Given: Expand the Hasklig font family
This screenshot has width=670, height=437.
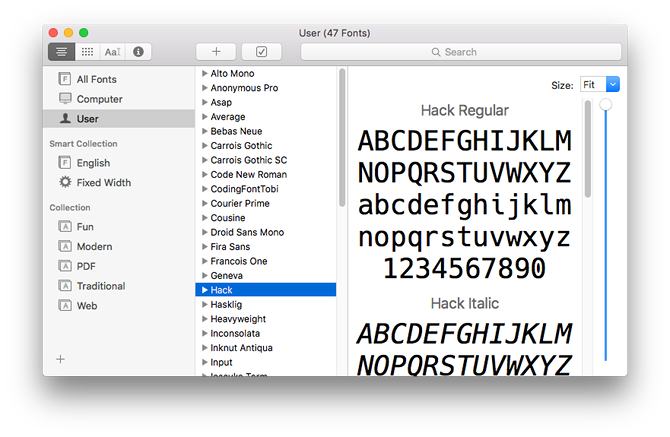Looking at the screenshot, I should point(204,305).
